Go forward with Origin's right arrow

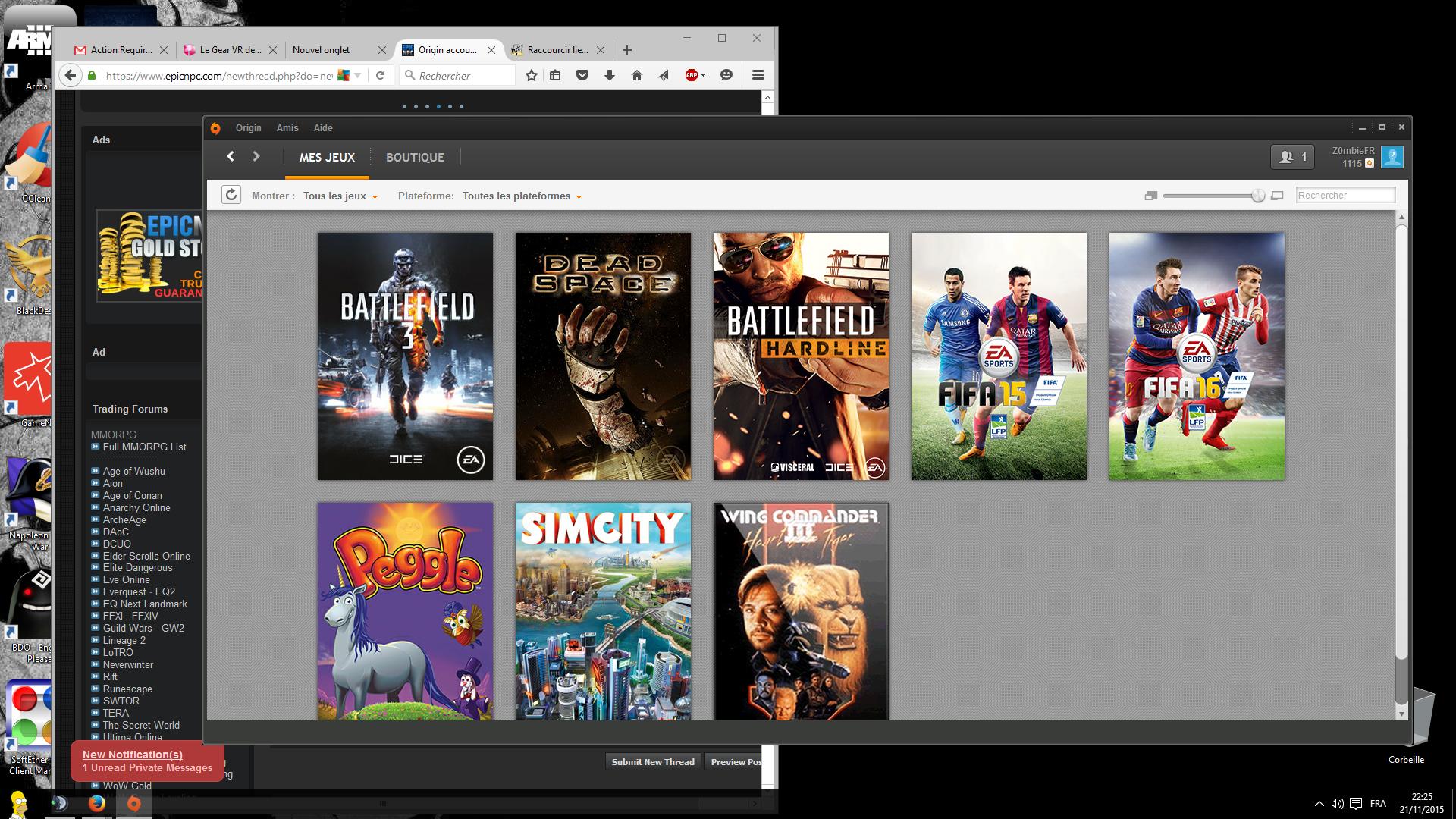point(256,156)
